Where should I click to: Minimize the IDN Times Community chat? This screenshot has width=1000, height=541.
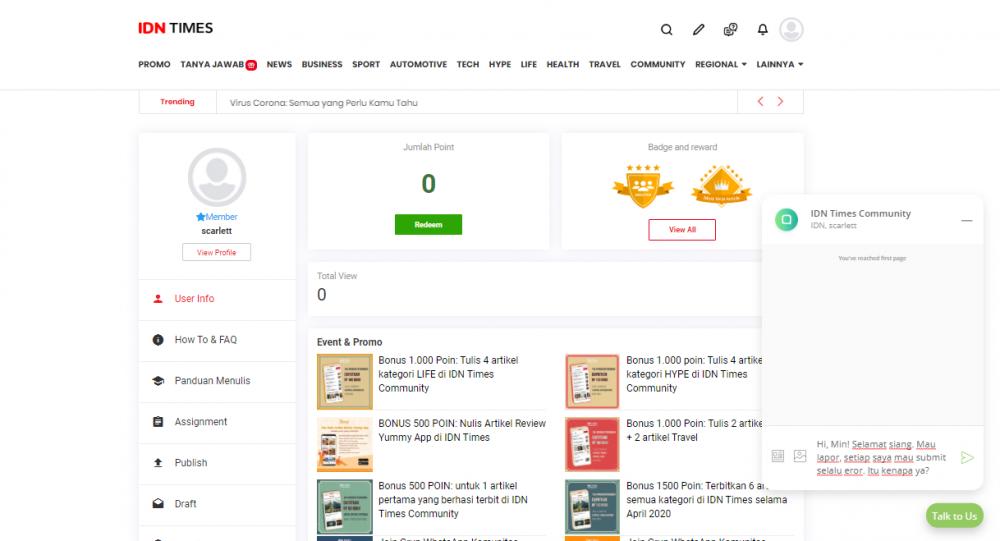[x=967, y=220]
